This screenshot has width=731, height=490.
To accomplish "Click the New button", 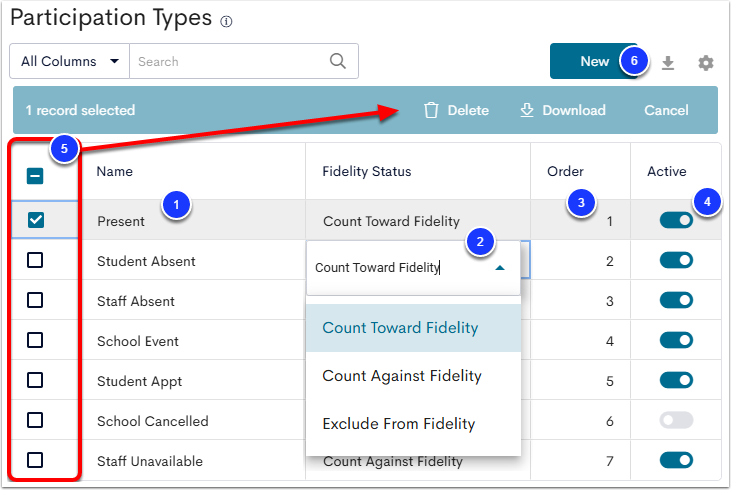I will 594,61.
